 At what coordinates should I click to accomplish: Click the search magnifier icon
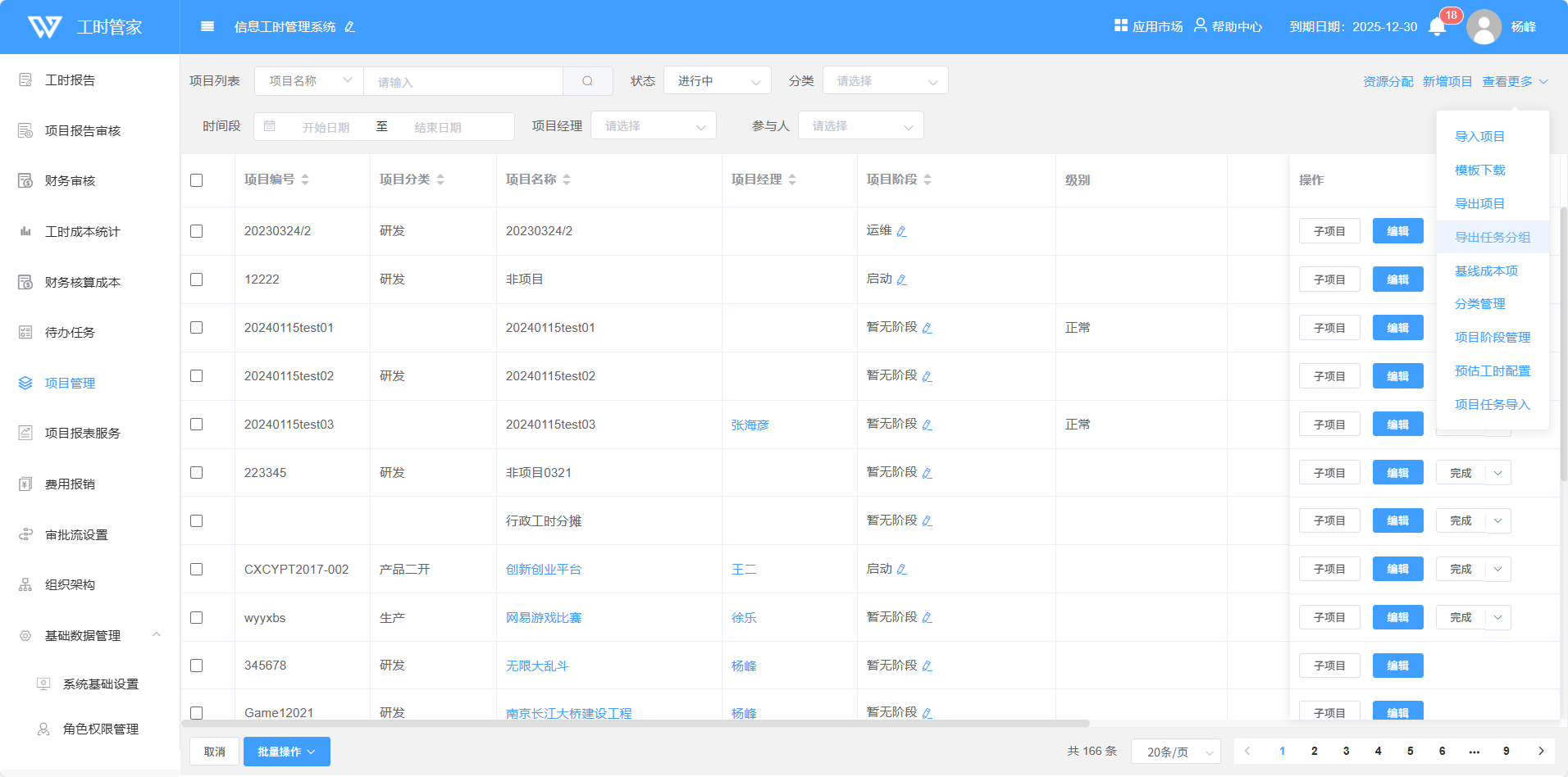pyautogui.click(x=587, y=81)
